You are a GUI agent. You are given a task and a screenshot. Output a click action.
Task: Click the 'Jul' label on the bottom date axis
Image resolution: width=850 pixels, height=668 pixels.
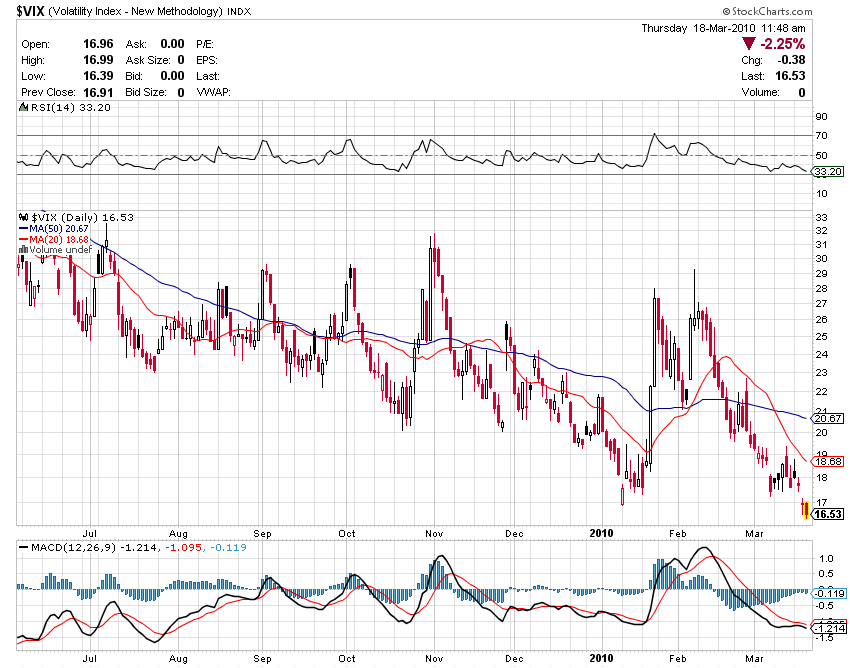coord(89,658)
